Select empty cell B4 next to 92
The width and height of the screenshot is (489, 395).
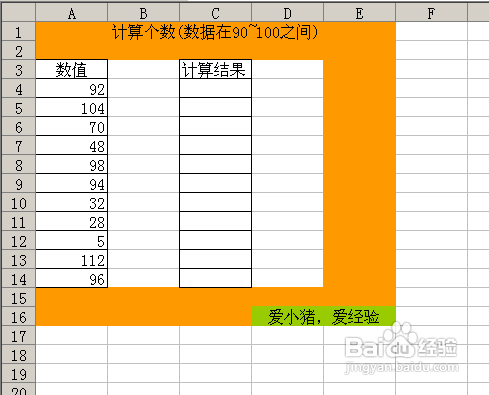(x=144, y=89)
